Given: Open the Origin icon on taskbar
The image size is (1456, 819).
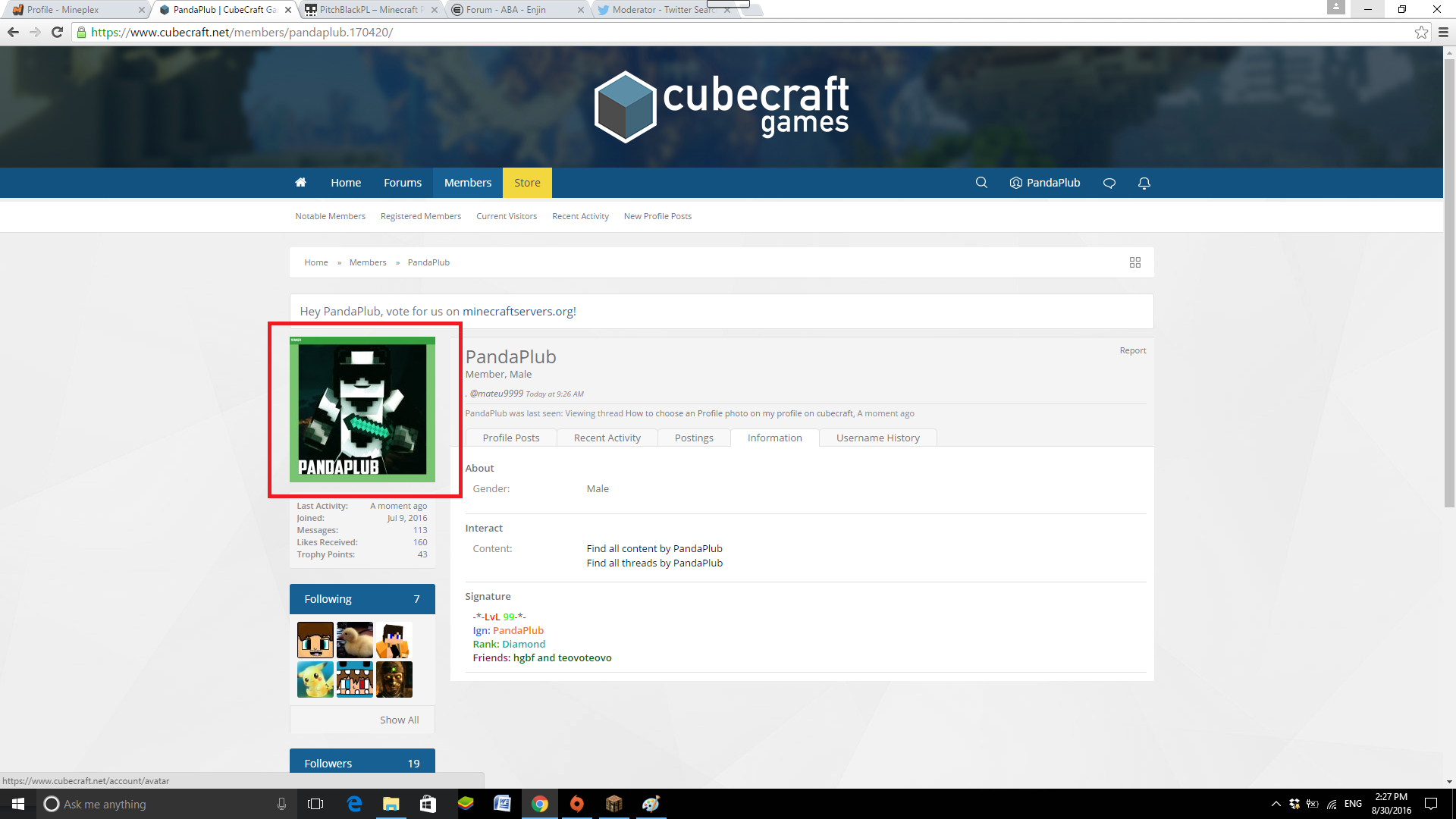Looking at the screenshot, I should 577,804.
